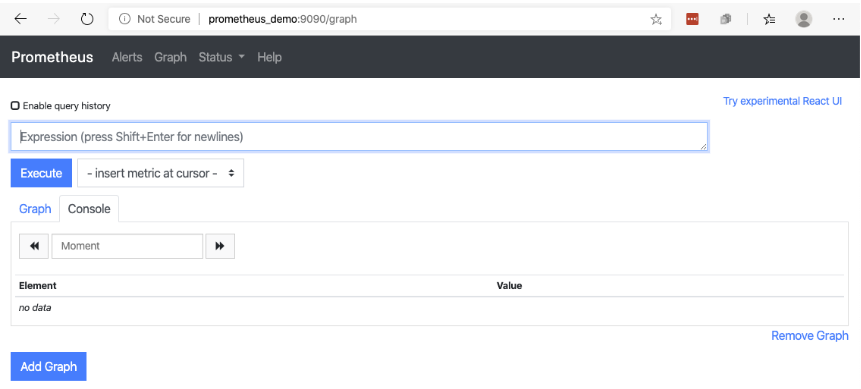Click the blue Execute button

41,173
